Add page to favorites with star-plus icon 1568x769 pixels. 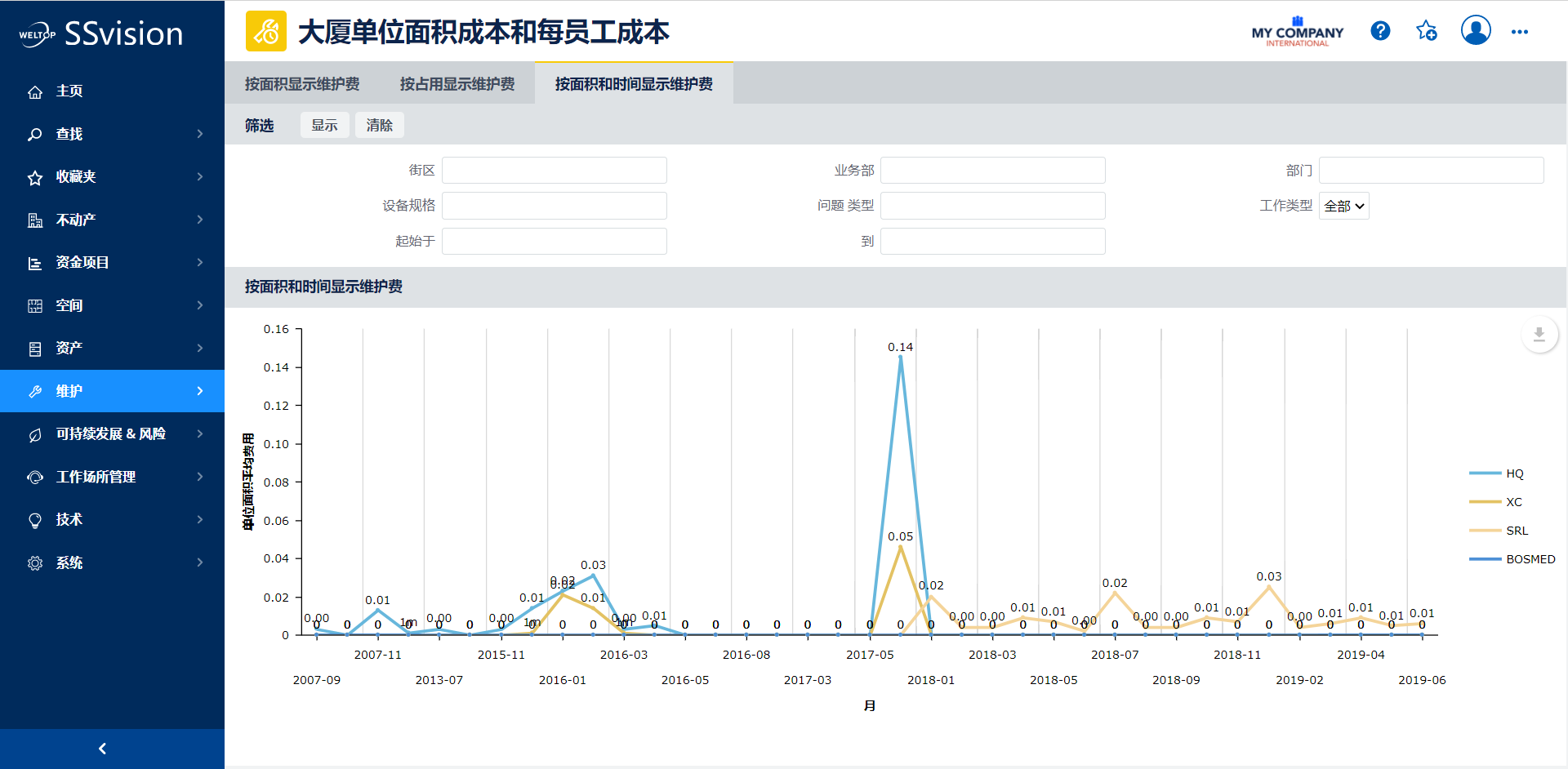pyautogui.click(x=1427, y=31)
